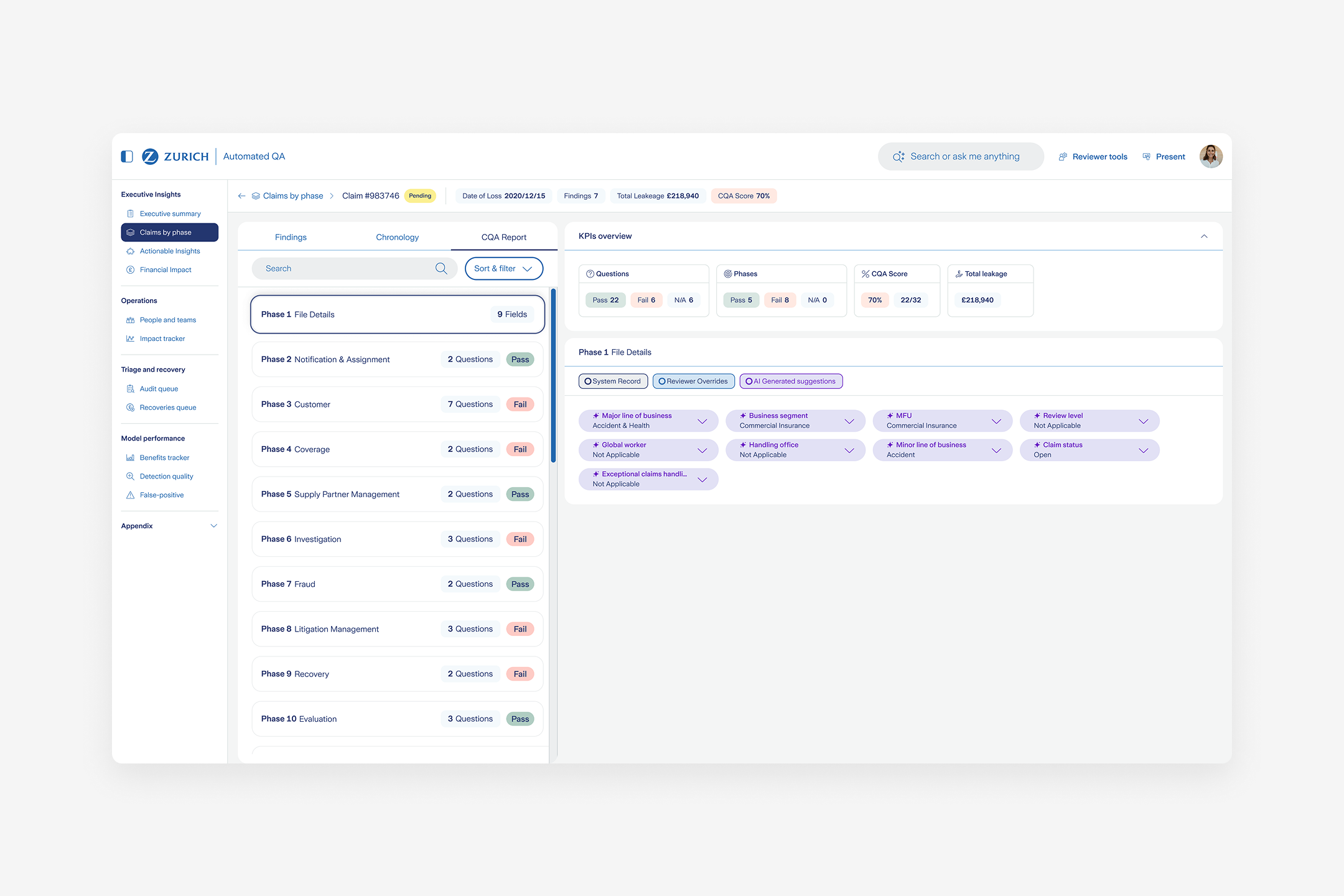This screenshot has width=1344, height=896.
Task: Open the user profile avatar
Action: click(x=1211, y=156)
